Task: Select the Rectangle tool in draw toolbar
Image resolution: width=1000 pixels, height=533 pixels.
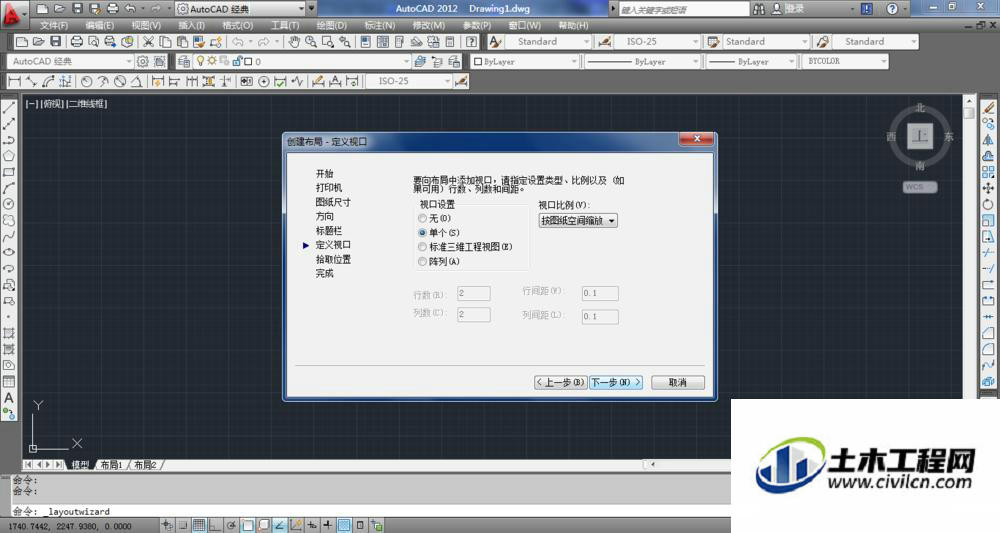Action: (x=9, y=172)
